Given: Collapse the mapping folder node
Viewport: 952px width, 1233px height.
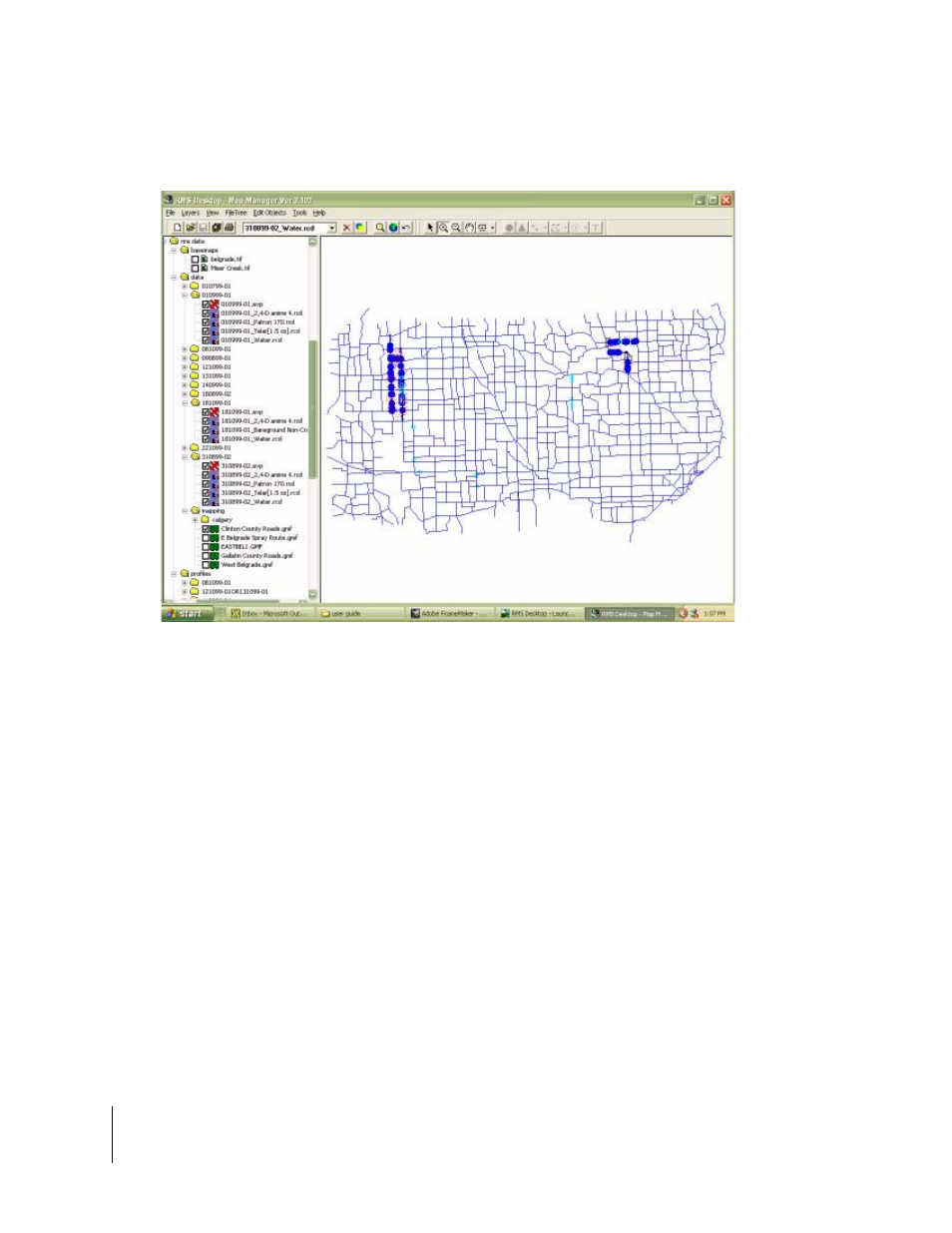Looking at the screenshot, I should click(185, 511).
